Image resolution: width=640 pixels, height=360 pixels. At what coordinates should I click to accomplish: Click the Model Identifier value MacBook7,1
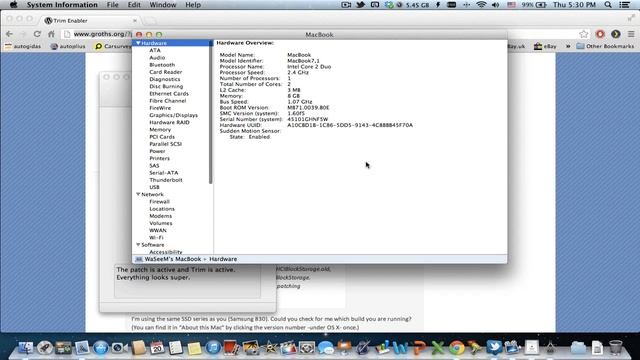click(303, 60)
